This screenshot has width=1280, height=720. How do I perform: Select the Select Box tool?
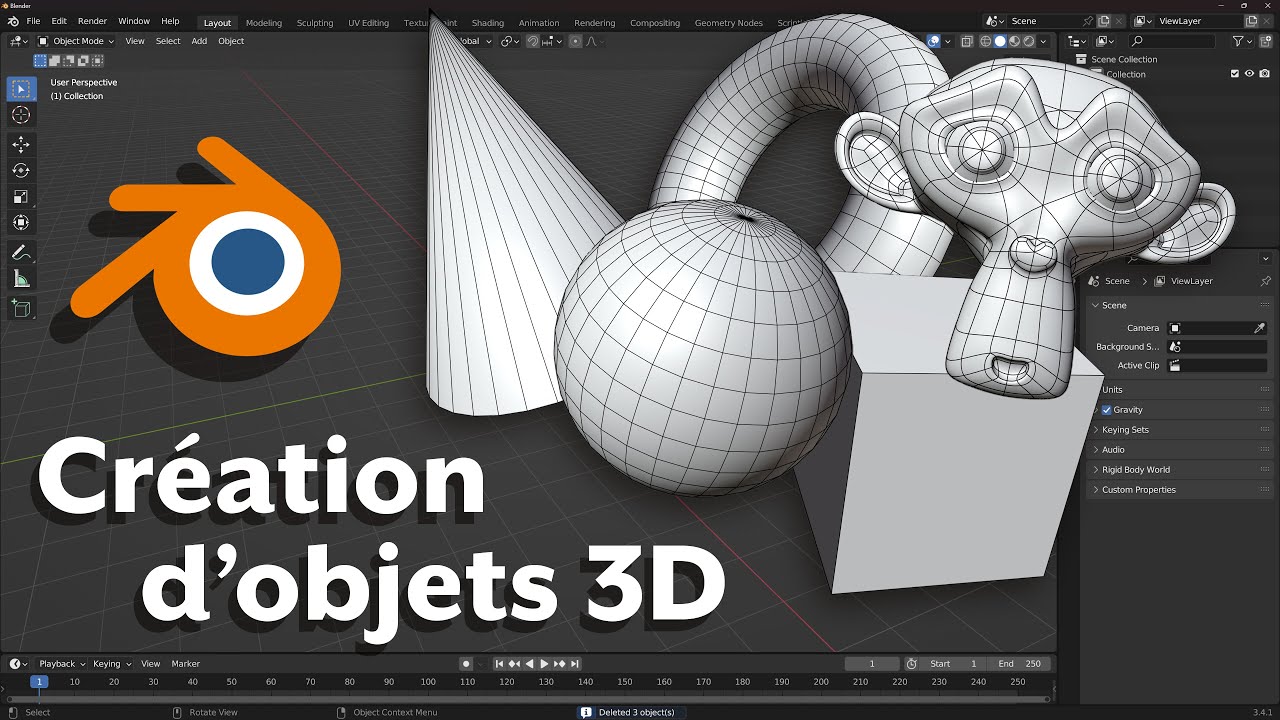(21, 89)
